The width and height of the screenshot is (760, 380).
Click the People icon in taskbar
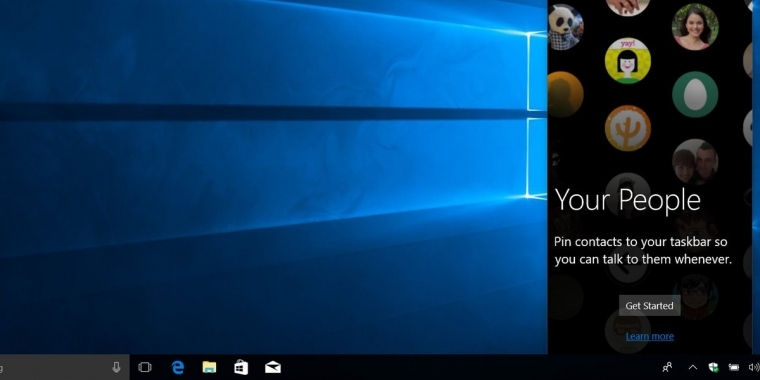(667, 367)
